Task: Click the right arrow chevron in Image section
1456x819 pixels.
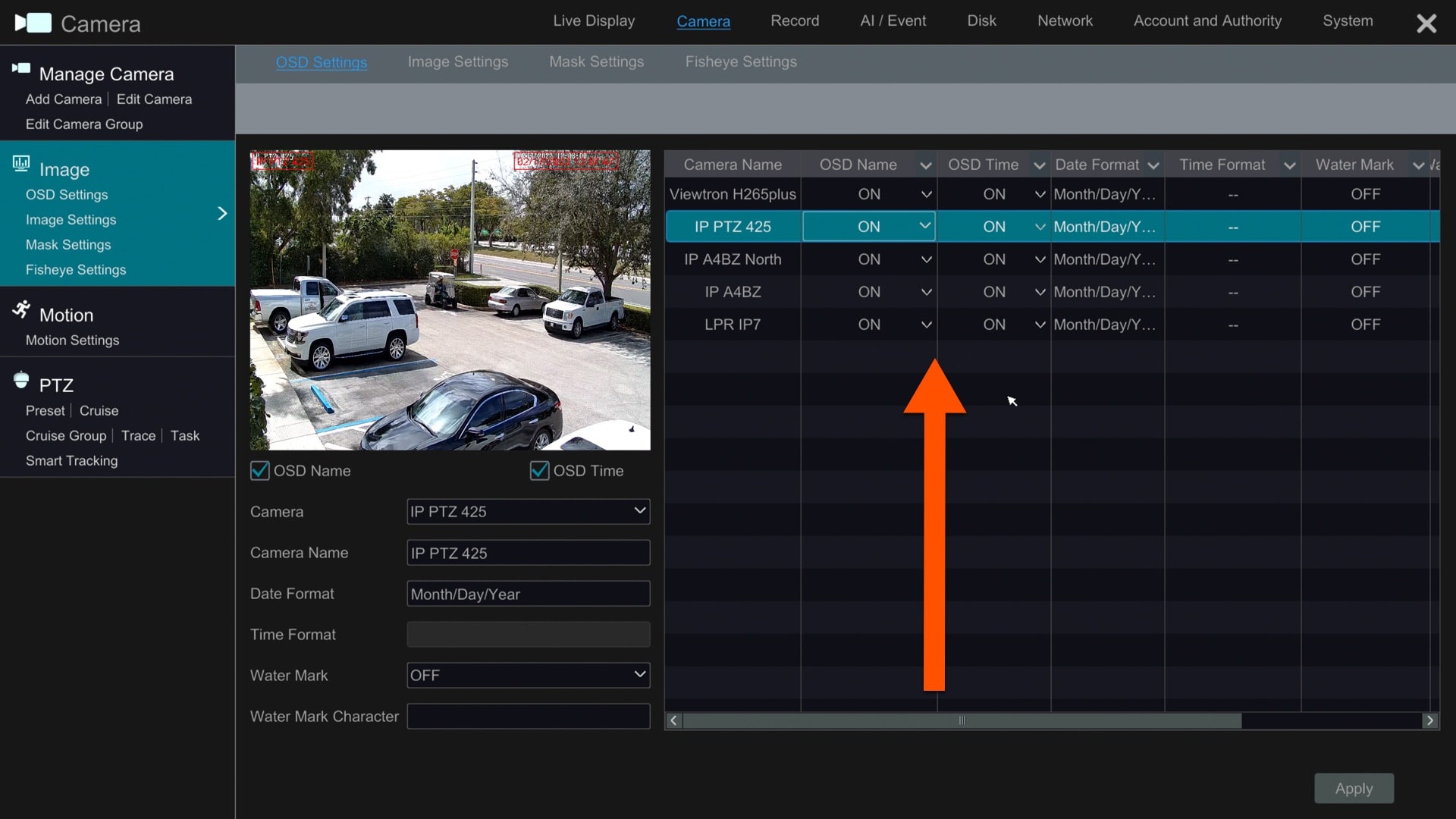Action: pos(222,214)
